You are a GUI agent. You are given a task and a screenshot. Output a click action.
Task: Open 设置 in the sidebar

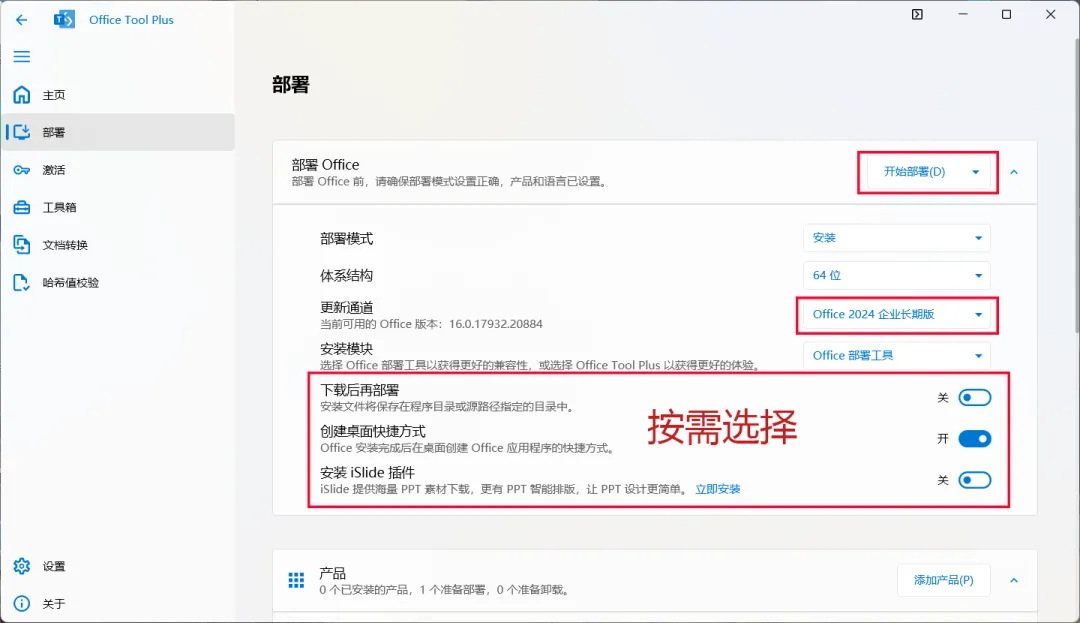tap(118, 566)
